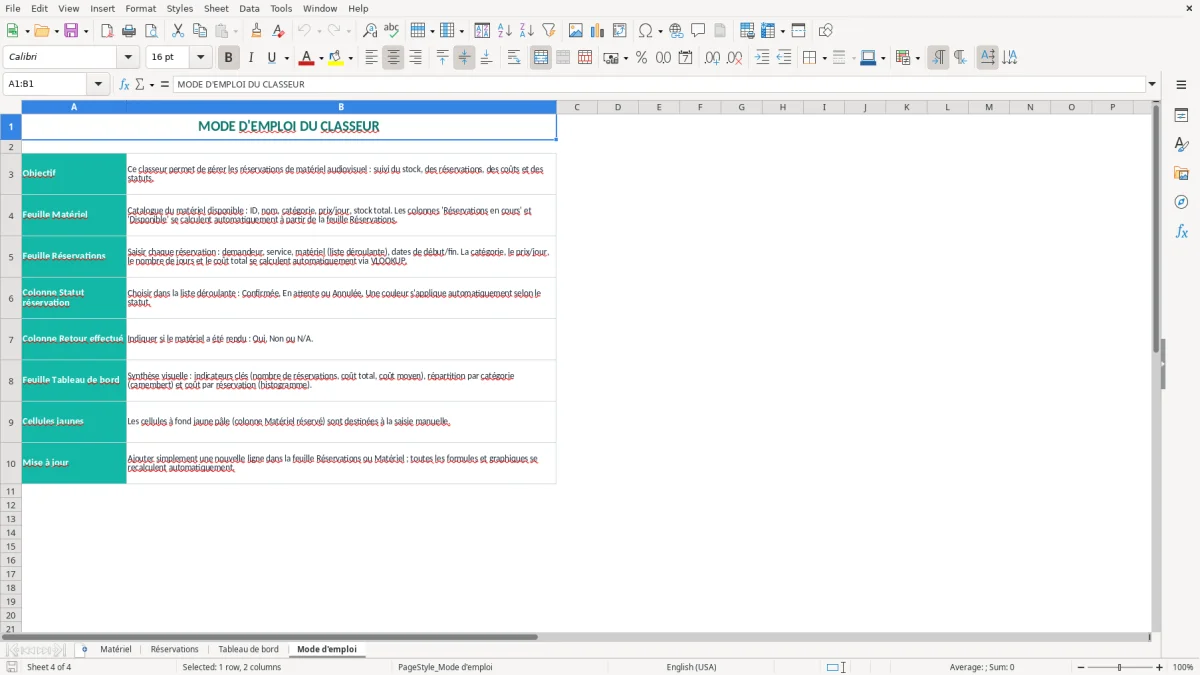Insert a chart
The image size is (1200, 675).
coord(598,31)
